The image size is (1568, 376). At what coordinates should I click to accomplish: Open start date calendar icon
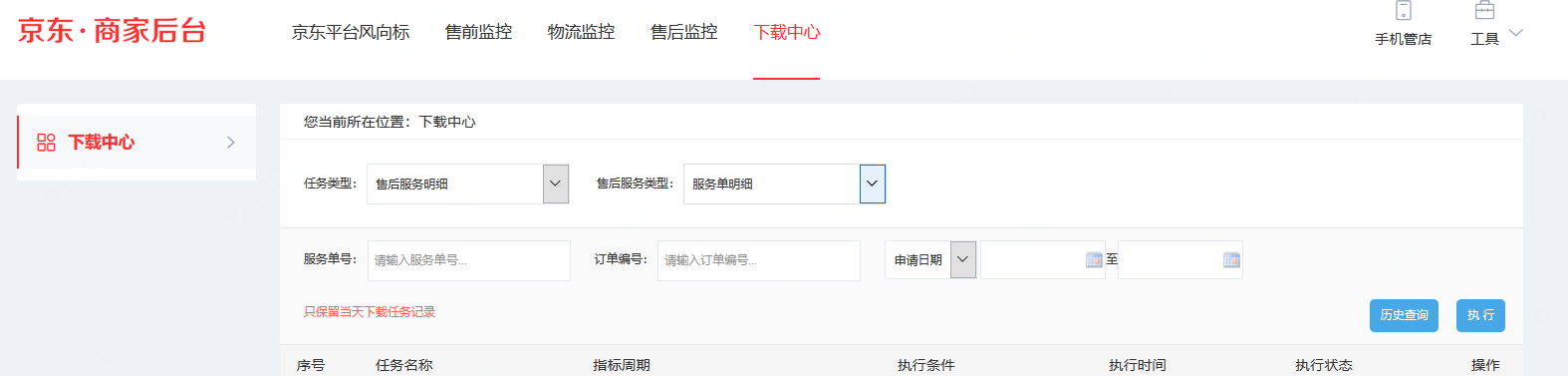1094,260
